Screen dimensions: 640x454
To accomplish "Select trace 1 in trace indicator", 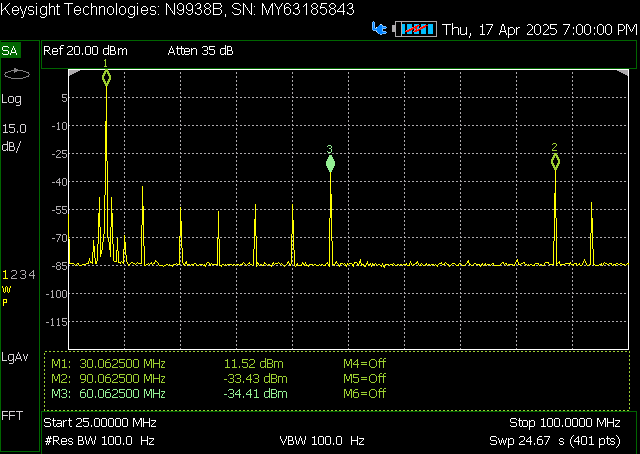I will [x=5, y=275].
